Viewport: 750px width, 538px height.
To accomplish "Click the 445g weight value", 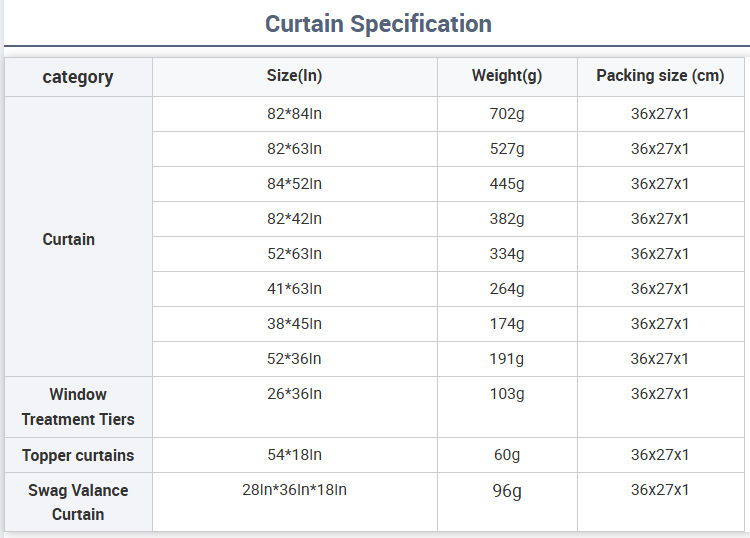I will [x=507, y=184].
